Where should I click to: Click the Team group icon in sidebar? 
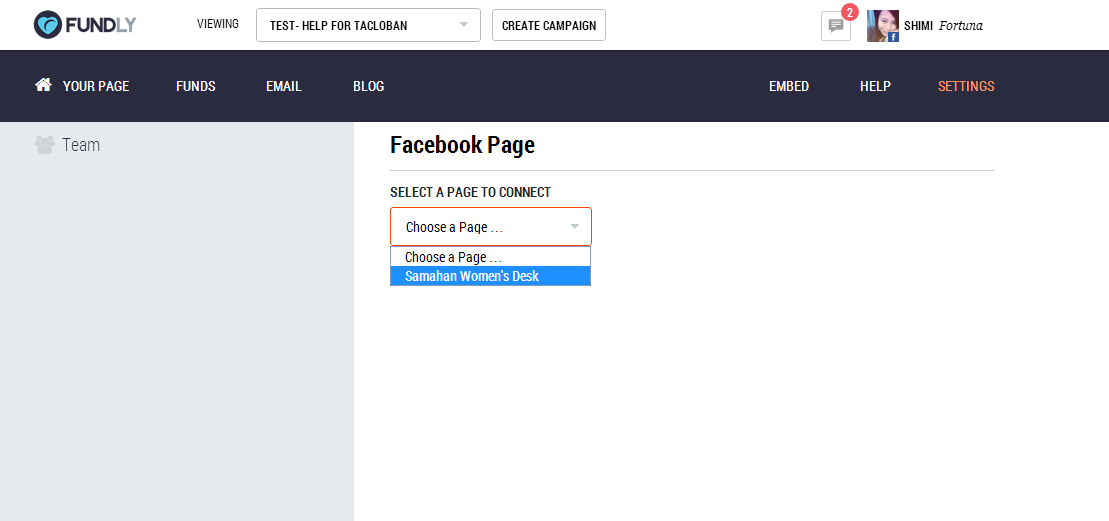[45, 145]
